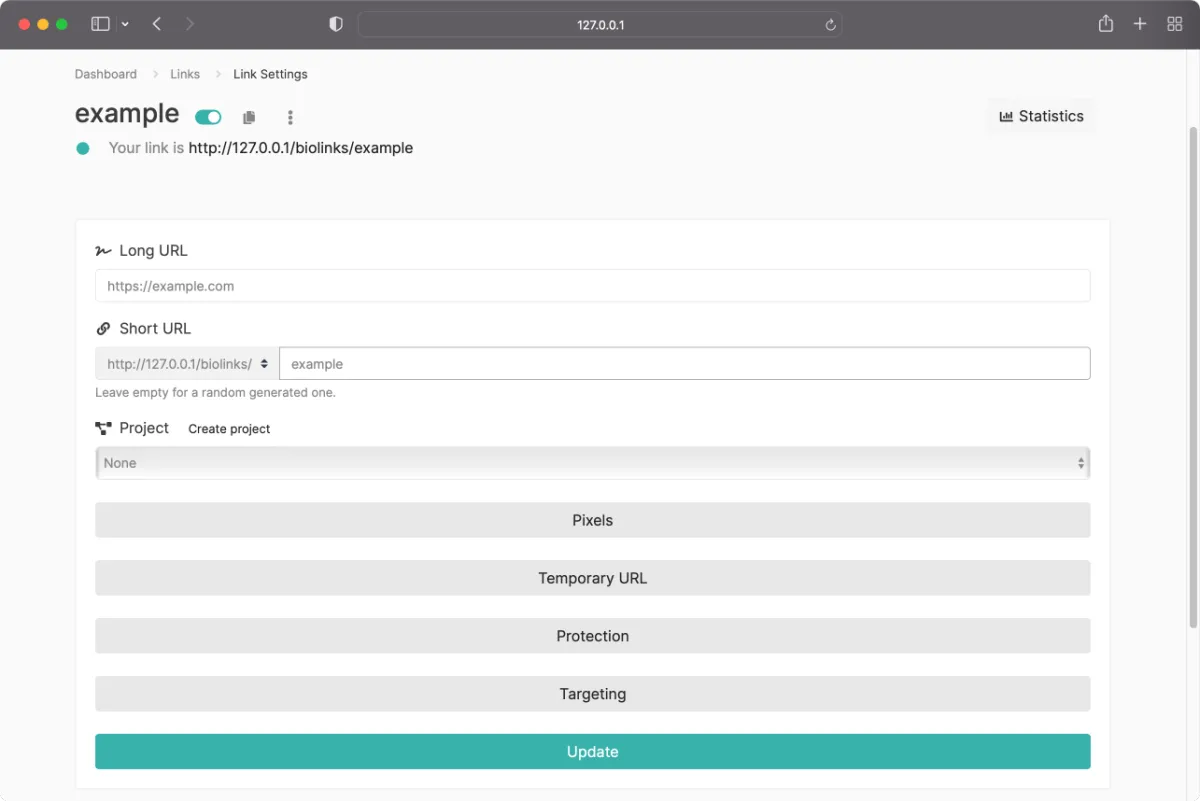This screenshot has height=801, width=1200.
Task: Open the Project select dropdown showing None
Action: (x=592, y=463)
